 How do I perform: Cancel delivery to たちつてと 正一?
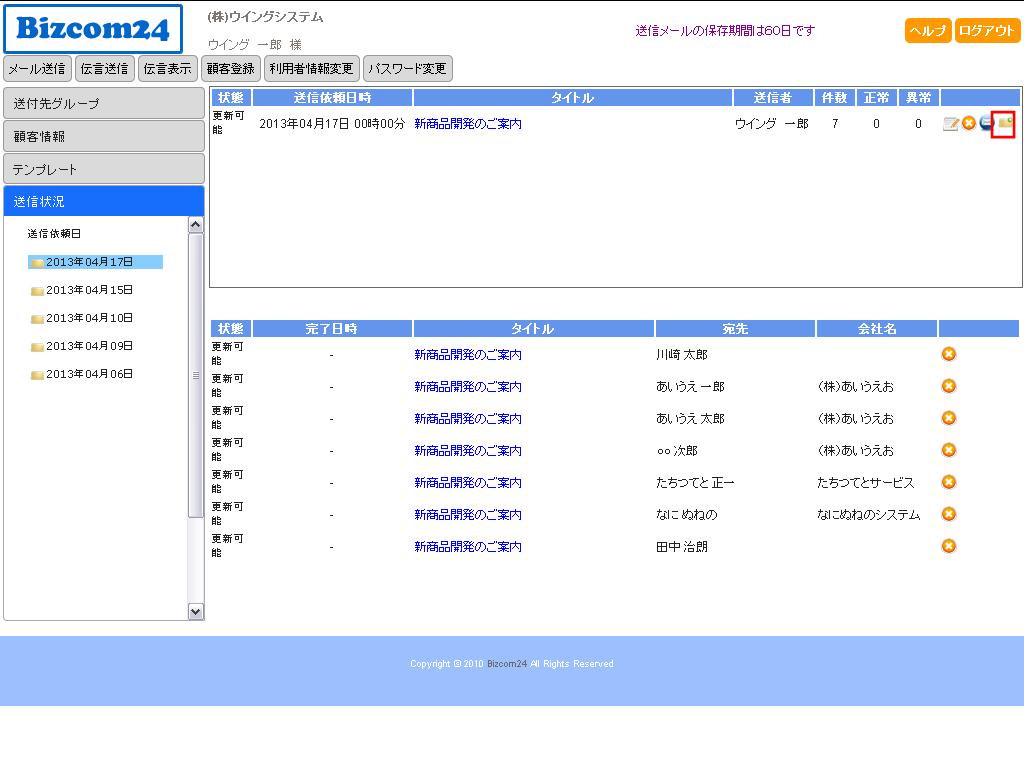pos(949,482)
